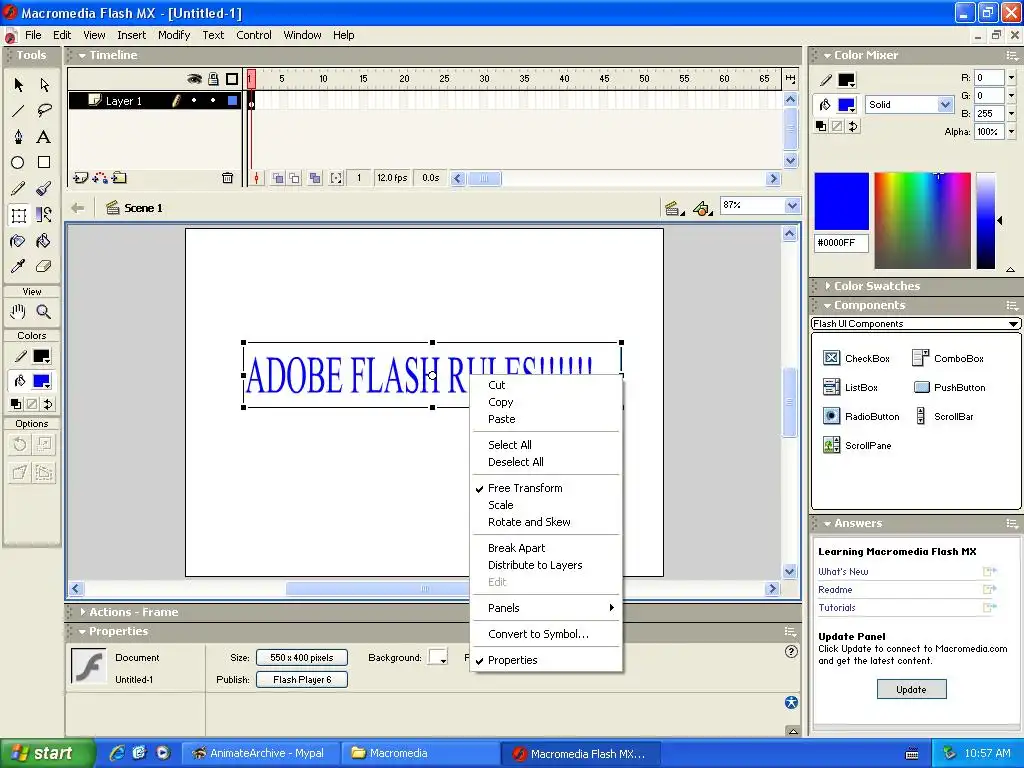This screenshot has width=1024, height=768.
Task: Select the Pen tool
Action: coord(18,136)
